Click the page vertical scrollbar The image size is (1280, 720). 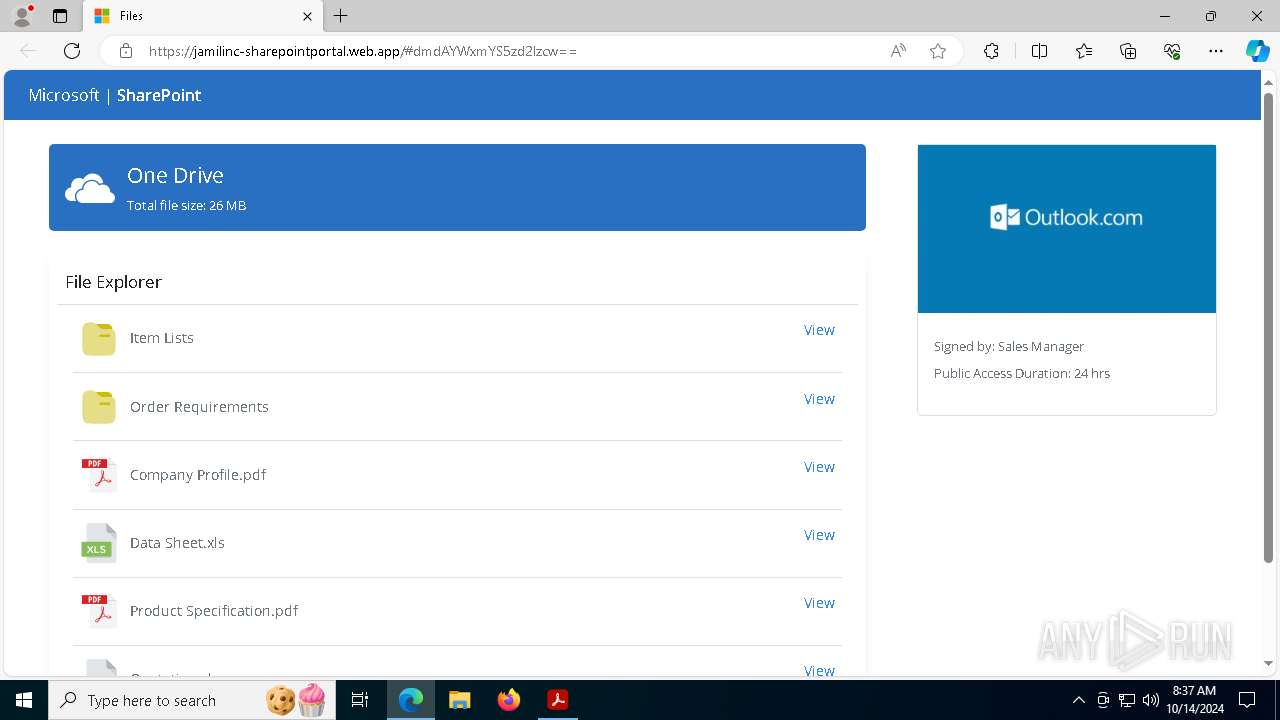(1268, 328)
